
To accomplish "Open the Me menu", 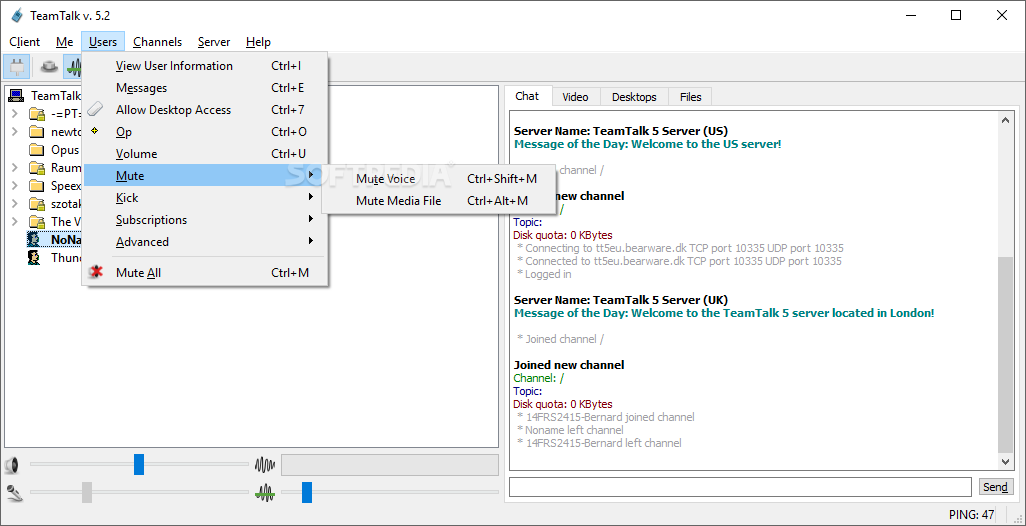I will click(65, 42).
